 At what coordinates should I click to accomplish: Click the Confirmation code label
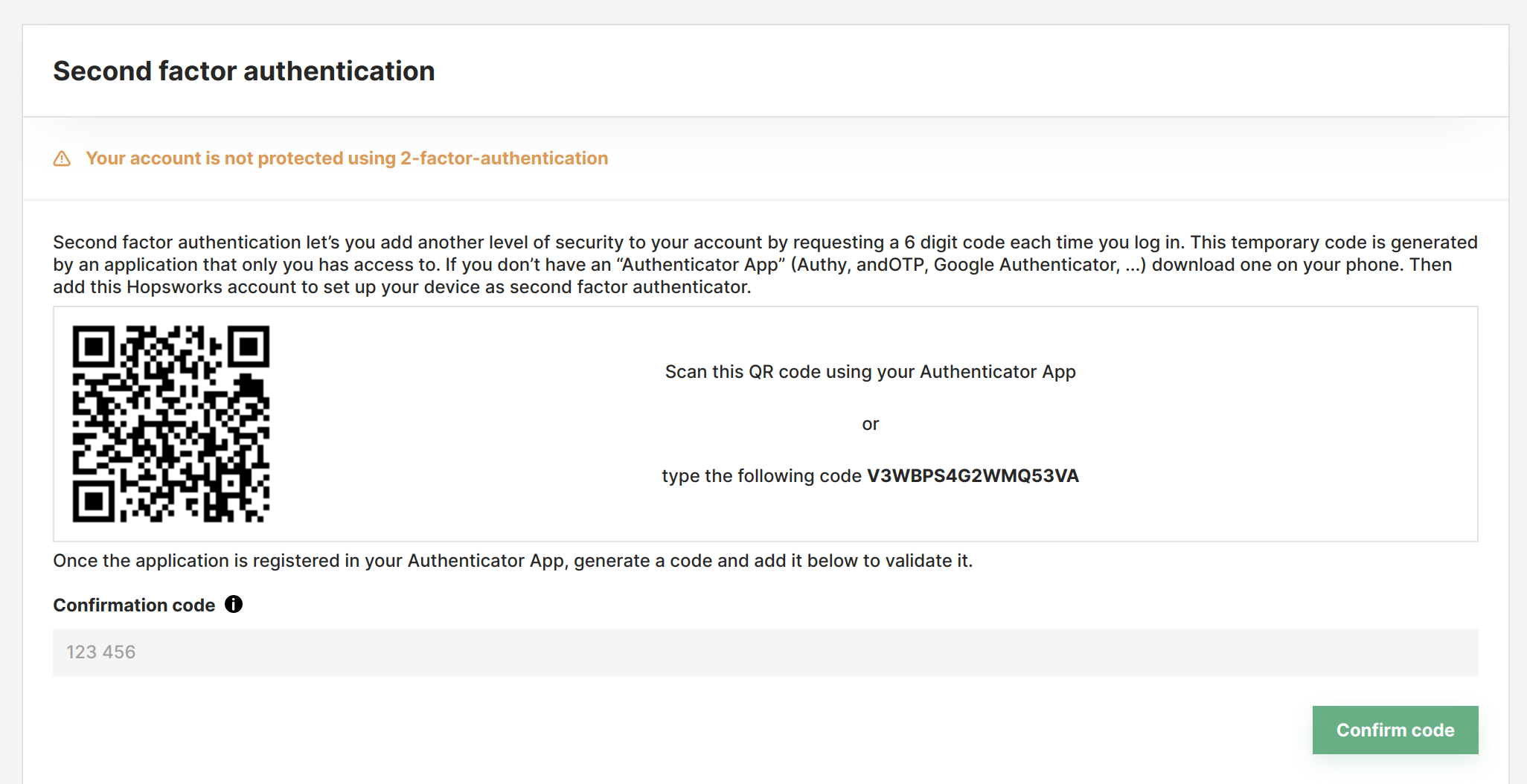point(132,605)
